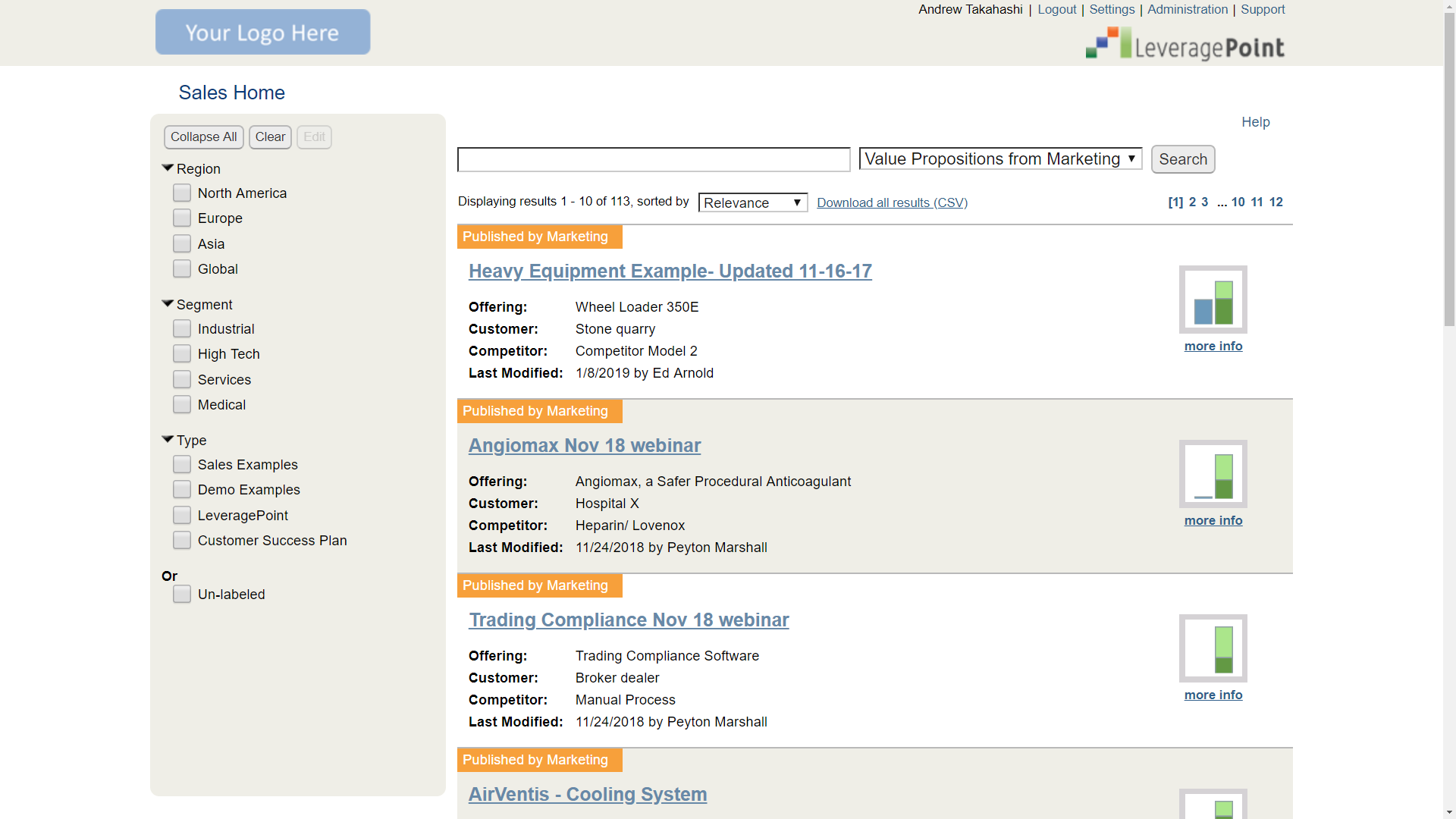Open the Administration link
This screenshot has width=1456, height=819.
[1188, 9]
